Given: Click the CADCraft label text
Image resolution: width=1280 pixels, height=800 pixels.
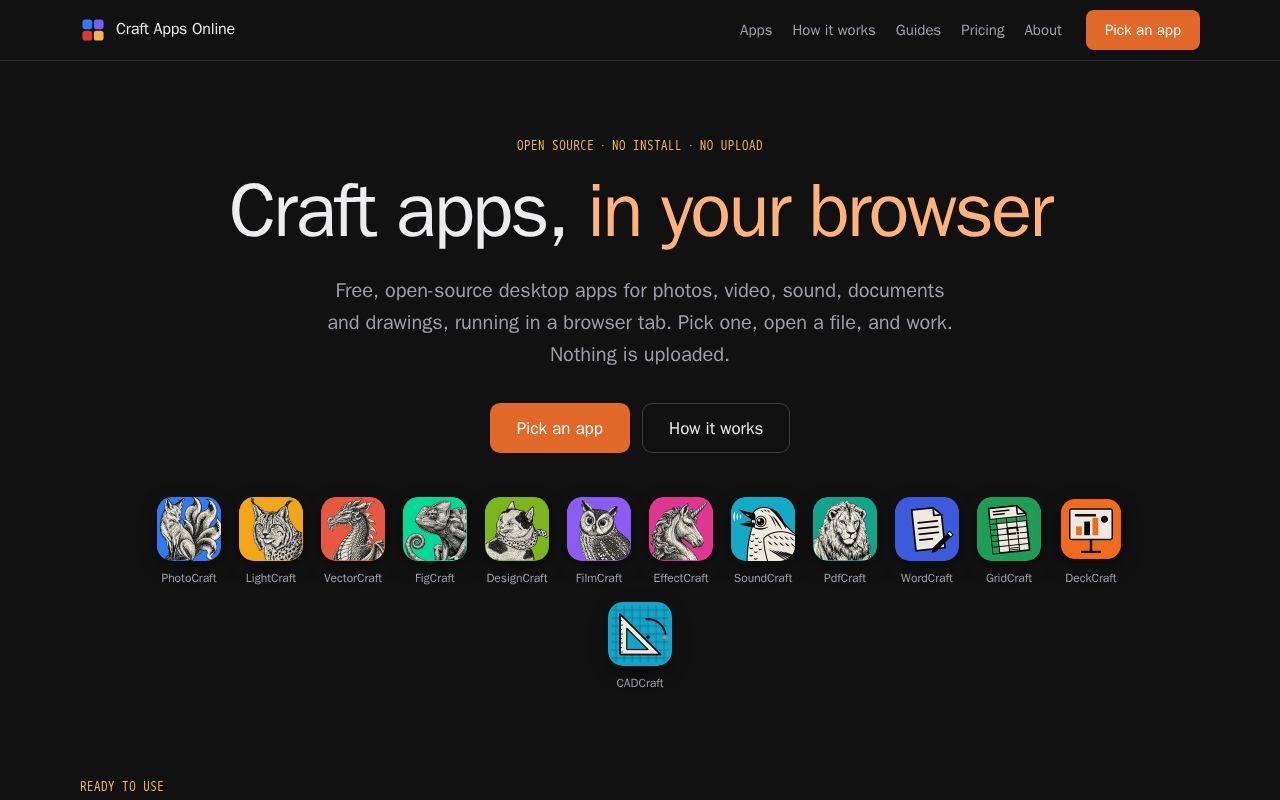Looking at the screenshot, I should click(640, 683).
